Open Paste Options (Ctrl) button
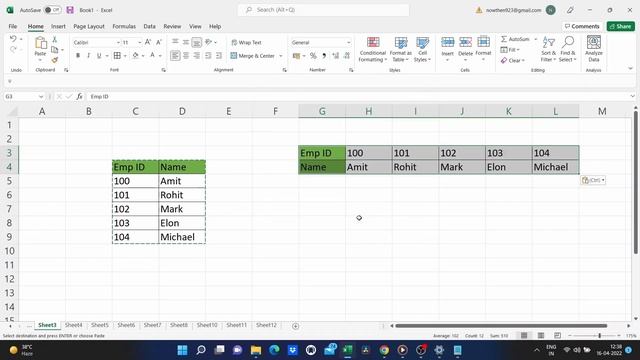 point(593,180)
